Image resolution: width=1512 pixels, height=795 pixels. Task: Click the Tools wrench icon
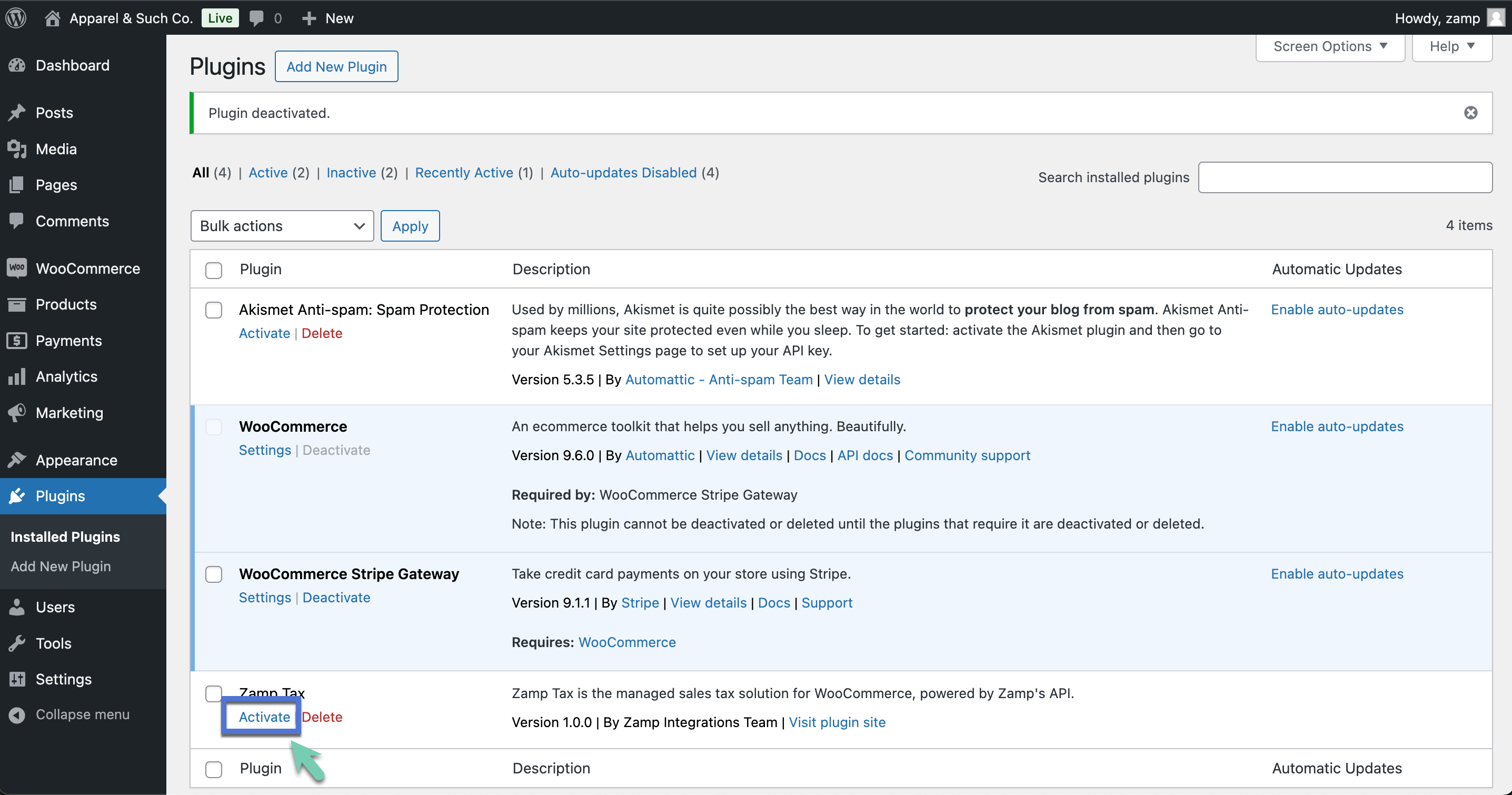[x=16, y=643]
